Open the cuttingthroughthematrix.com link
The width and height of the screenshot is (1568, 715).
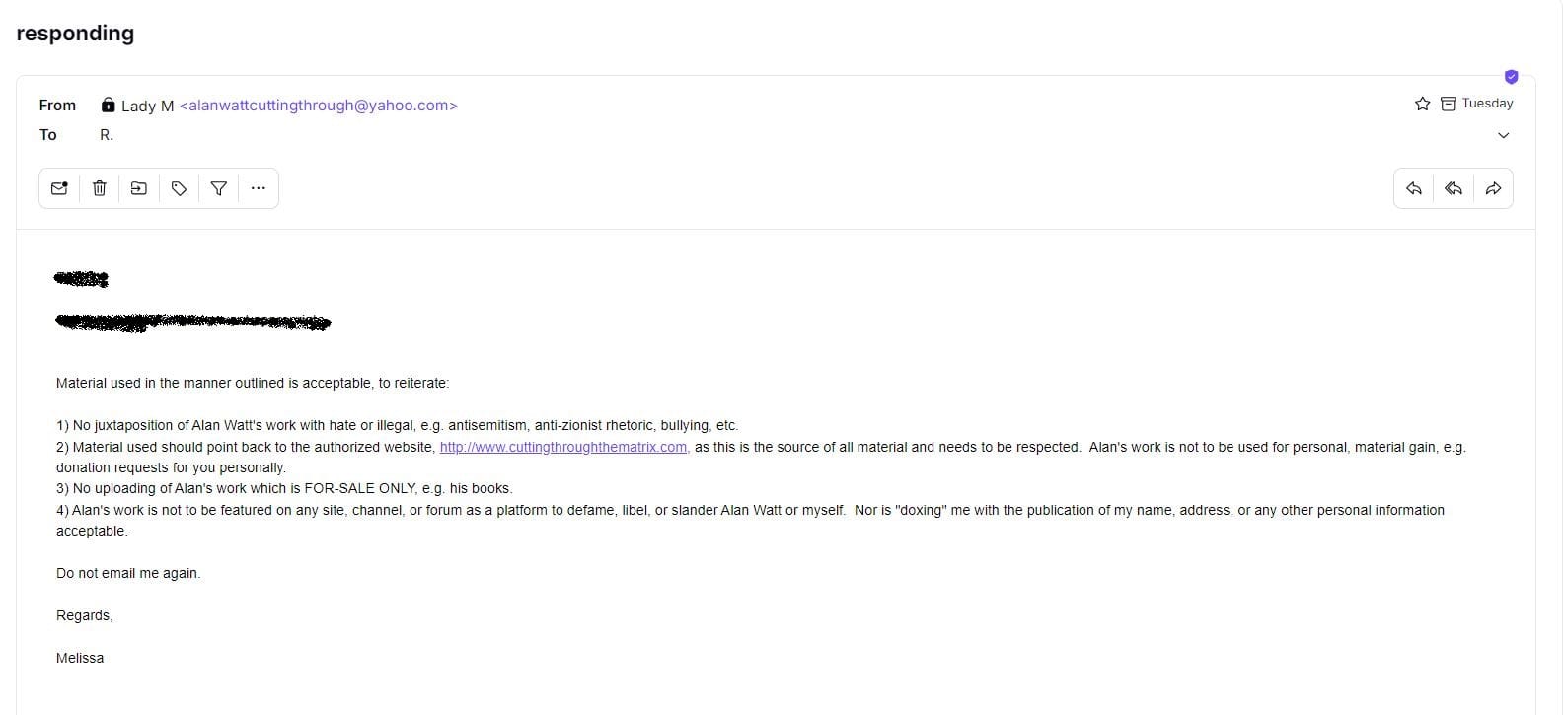pyautogui.click(x=563, y=447)
